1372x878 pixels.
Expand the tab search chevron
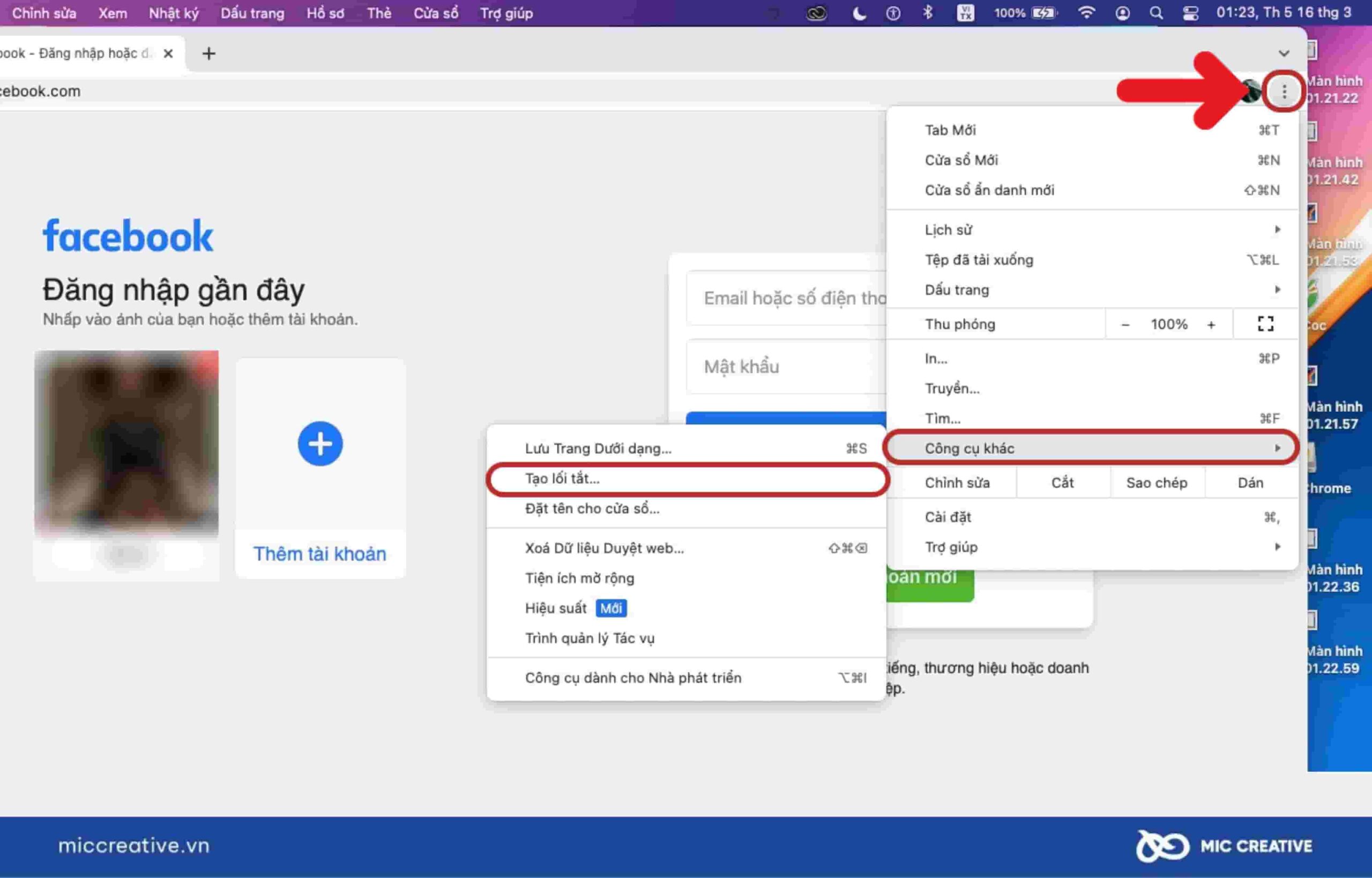1284,54
